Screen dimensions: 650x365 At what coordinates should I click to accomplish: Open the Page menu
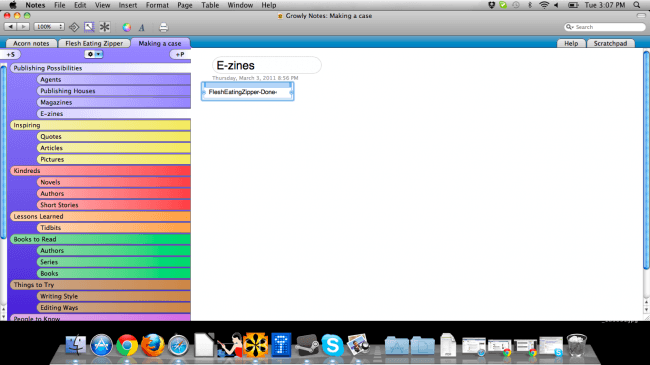[x=184, y=5]
